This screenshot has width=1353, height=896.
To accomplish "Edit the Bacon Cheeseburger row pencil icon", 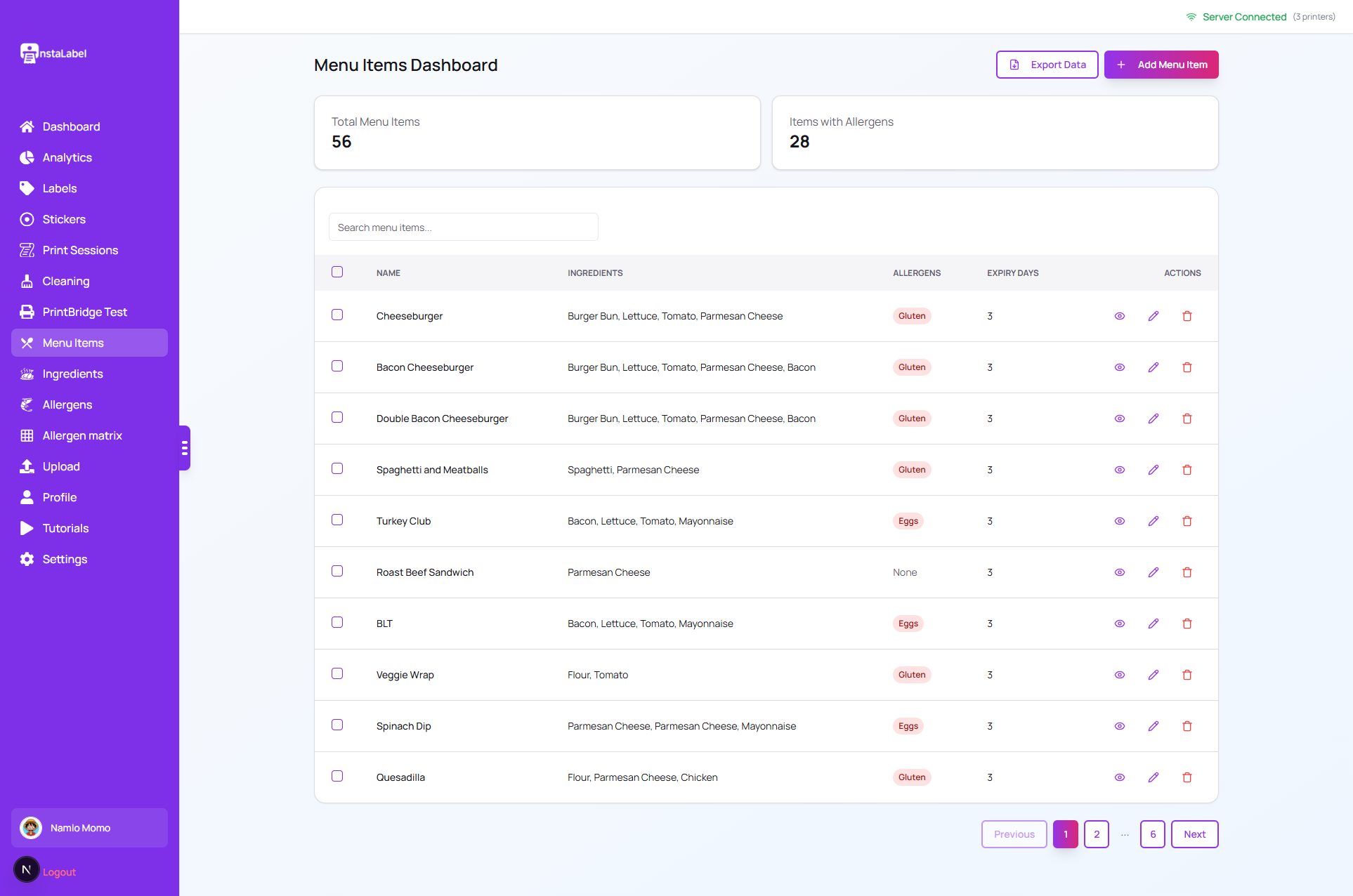I will point(1153,367).
